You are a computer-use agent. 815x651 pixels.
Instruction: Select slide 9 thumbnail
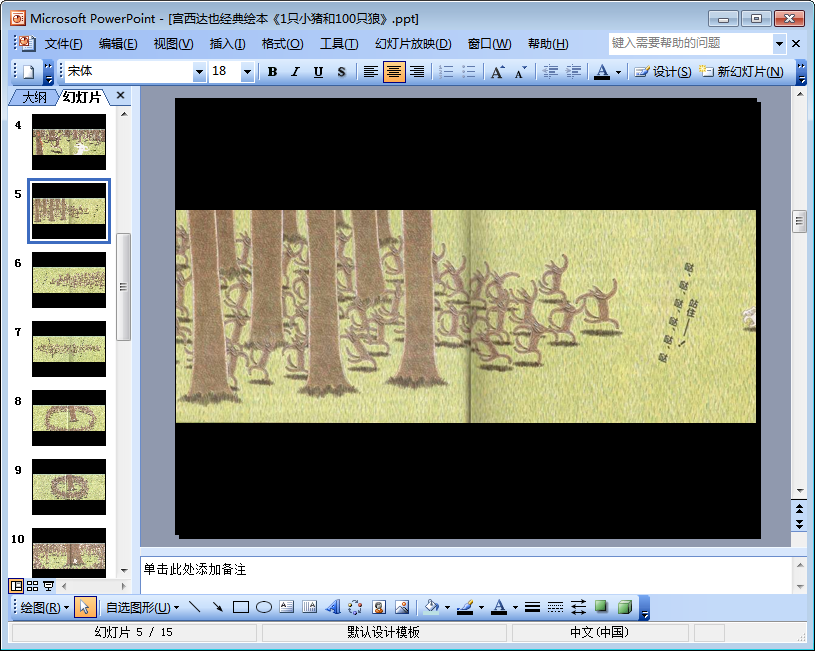pyautogui.click(x=69, y=487)
